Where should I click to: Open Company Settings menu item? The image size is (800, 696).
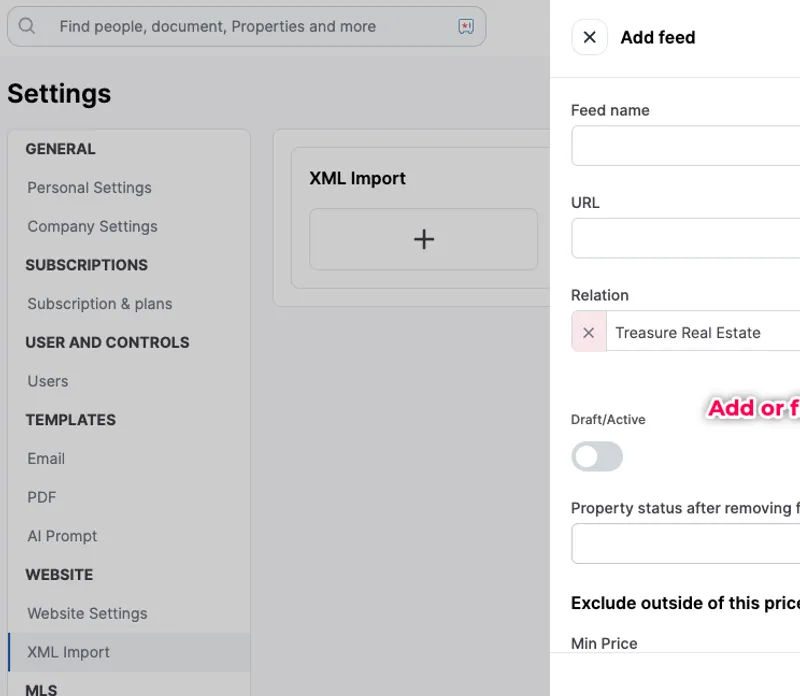click(x=93, y=227)
